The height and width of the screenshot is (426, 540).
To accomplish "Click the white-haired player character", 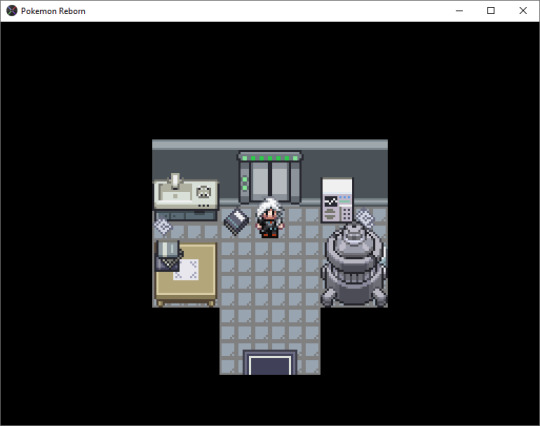I will pyautogui.click(x=270, y=218).
